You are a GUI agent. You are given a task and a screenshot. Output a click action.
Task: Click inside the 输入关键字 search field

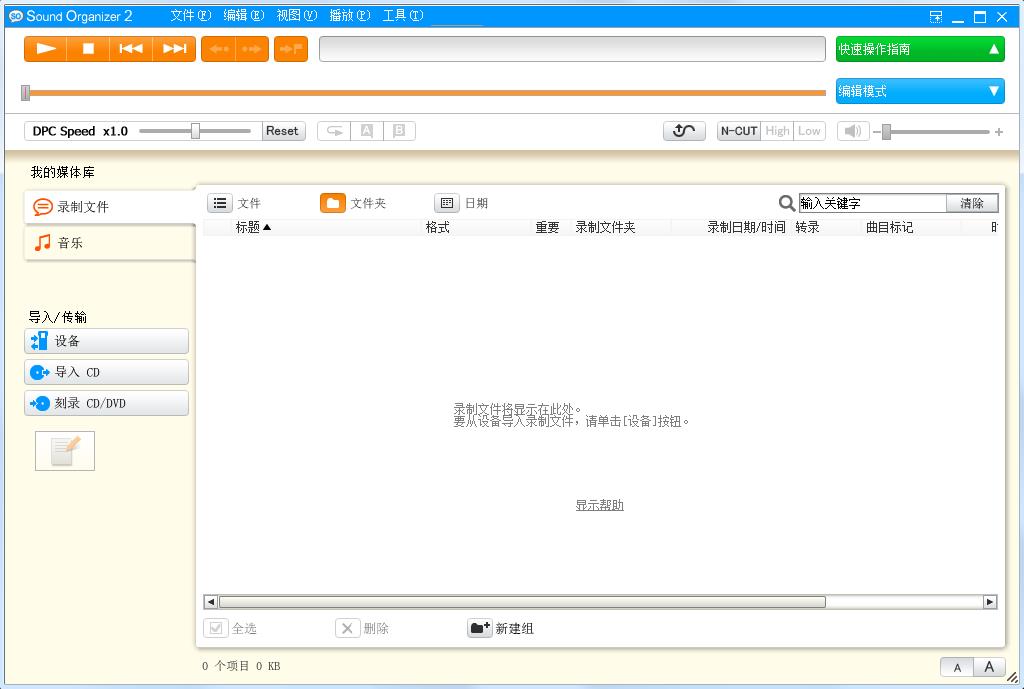pos(870,202)
